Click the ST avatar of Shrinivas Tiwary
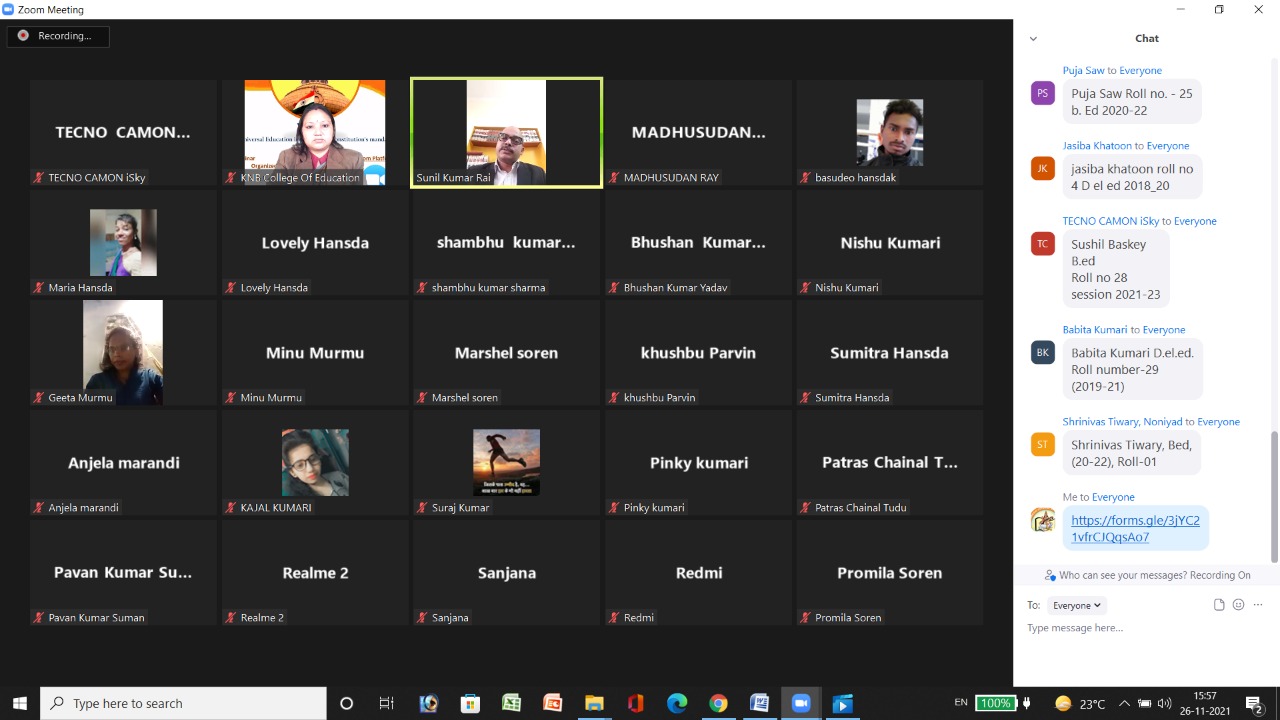The width and height of the screenshot is (1280, 720). (1042, 444)
